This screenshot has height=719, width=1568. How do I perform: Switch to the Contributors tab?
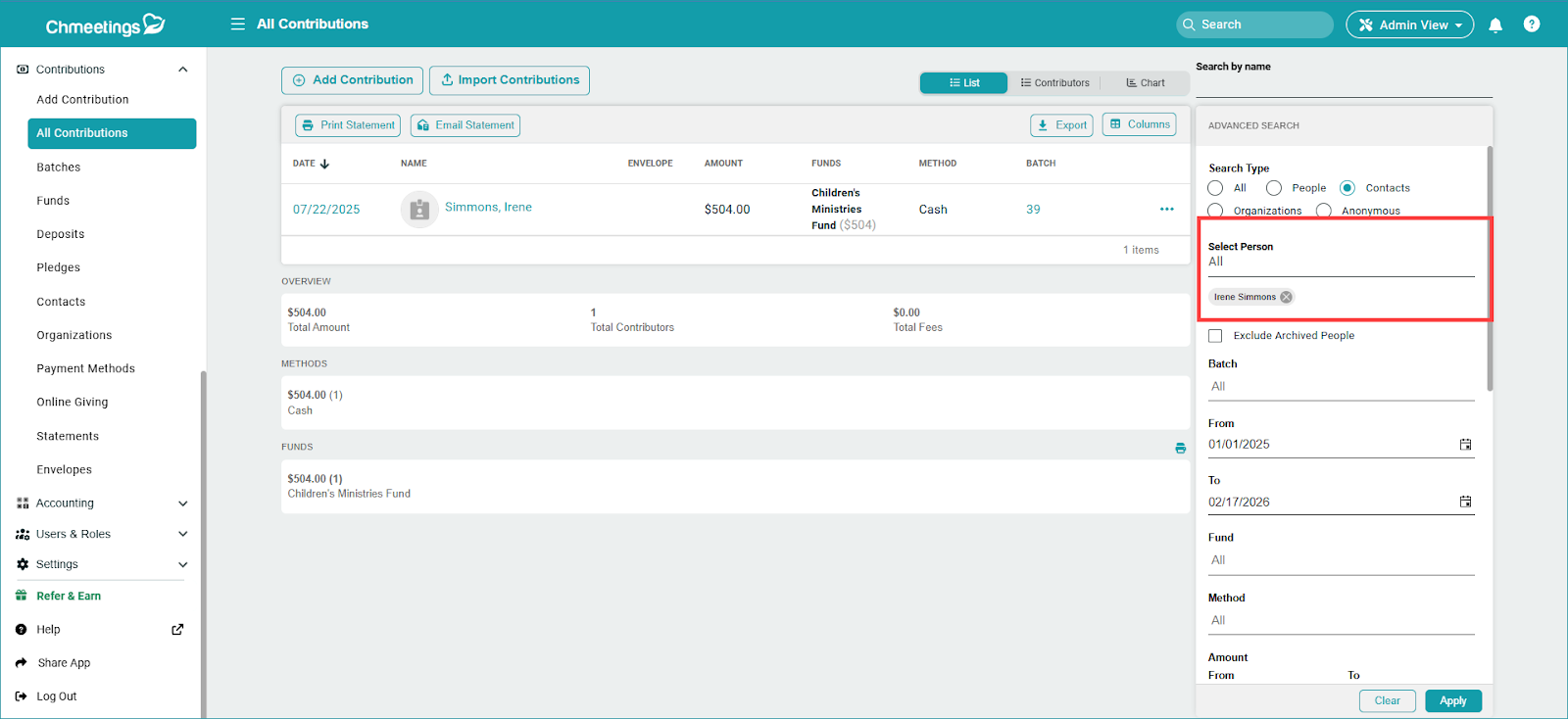(x=1054, y=83)
